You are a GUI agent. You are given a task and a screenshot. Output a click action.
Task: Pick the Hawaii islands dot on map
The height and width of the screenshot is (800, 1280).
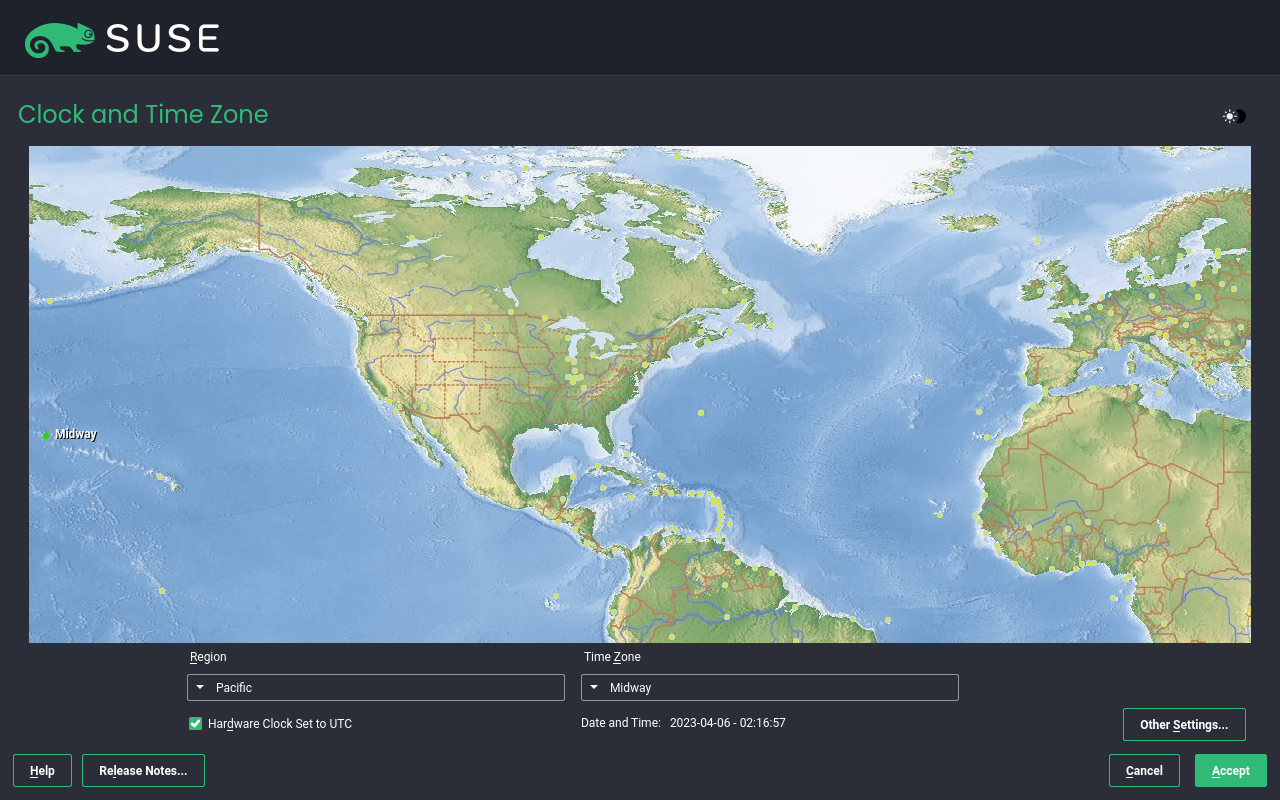point(160,477)
